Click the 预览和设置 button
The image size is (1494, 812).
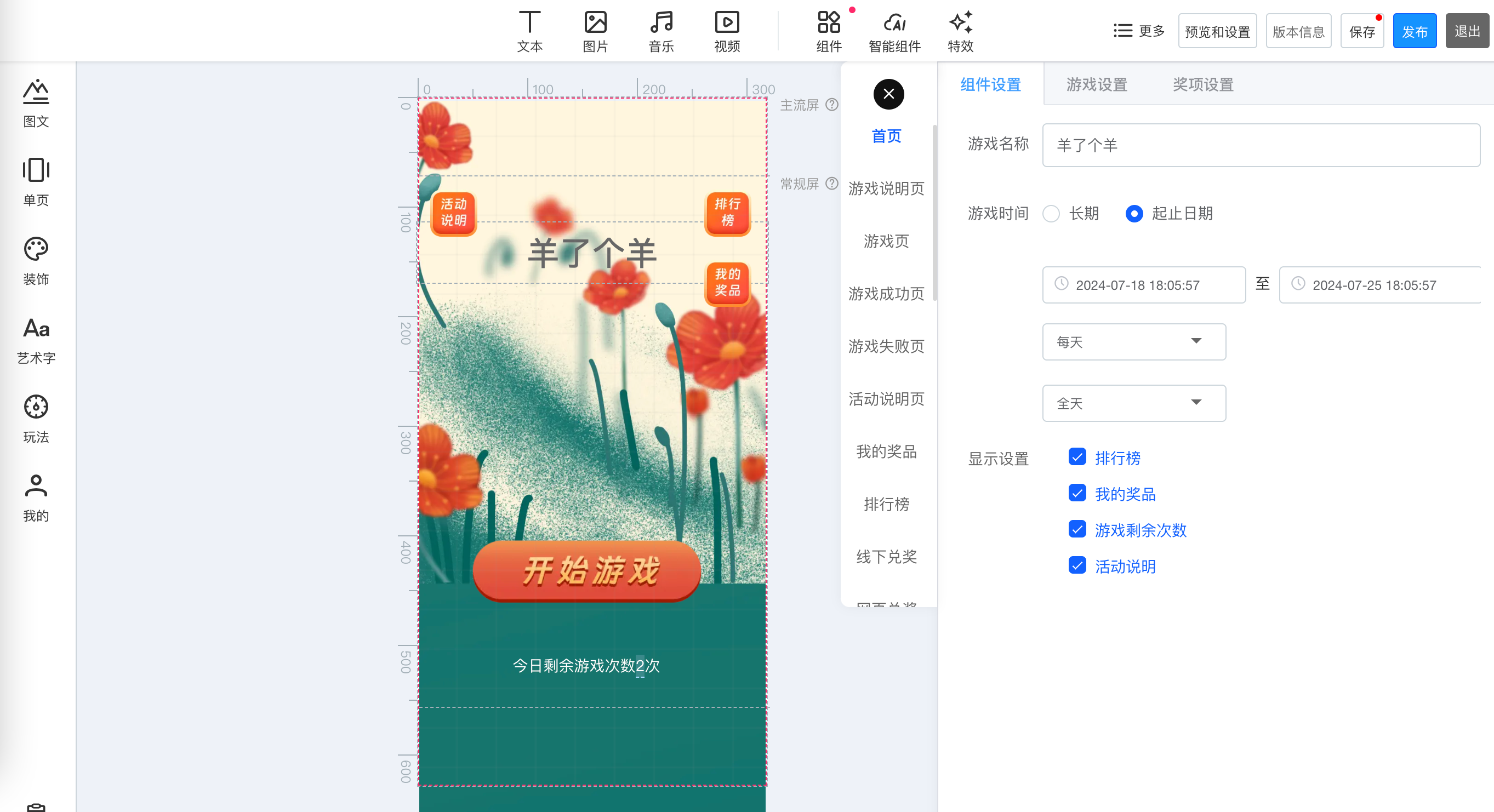(x=1217, y=31)
